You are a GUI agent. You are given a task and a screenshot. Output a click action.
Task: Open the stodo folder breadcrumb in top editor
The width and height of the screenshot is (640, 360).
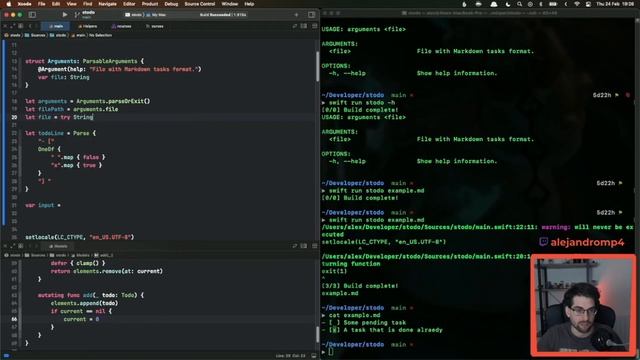[58, 36]
